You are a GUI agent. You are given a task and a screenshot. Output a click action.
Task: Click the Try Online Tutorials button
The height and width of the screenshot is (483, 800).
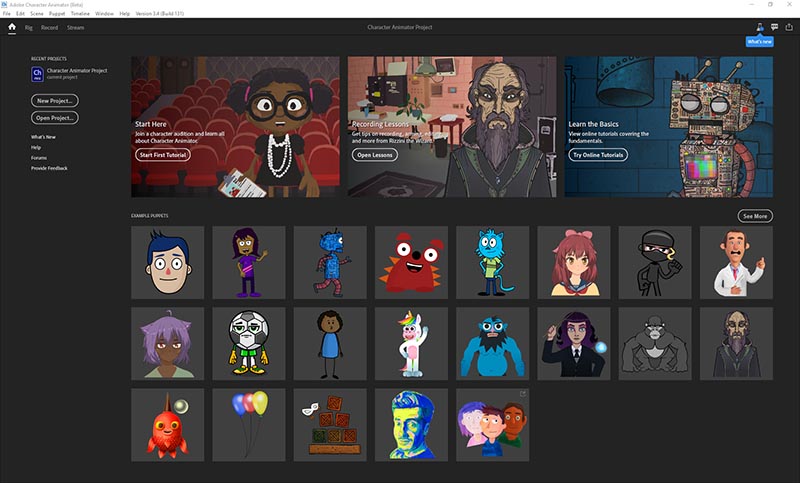click(598, 155)
